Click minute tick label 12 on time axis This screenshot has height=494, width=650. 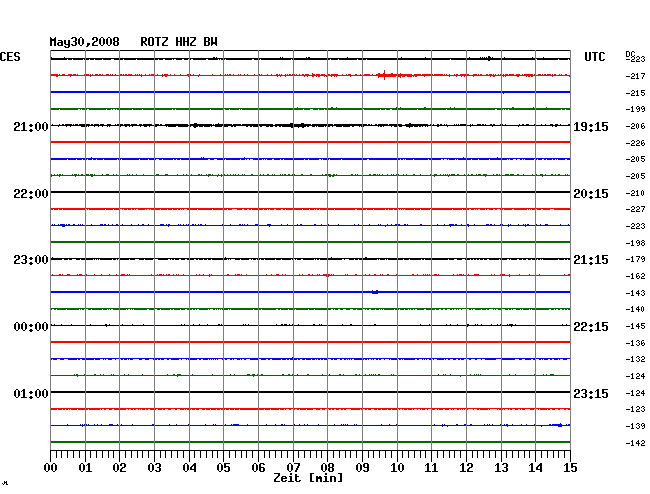point(466,468)
